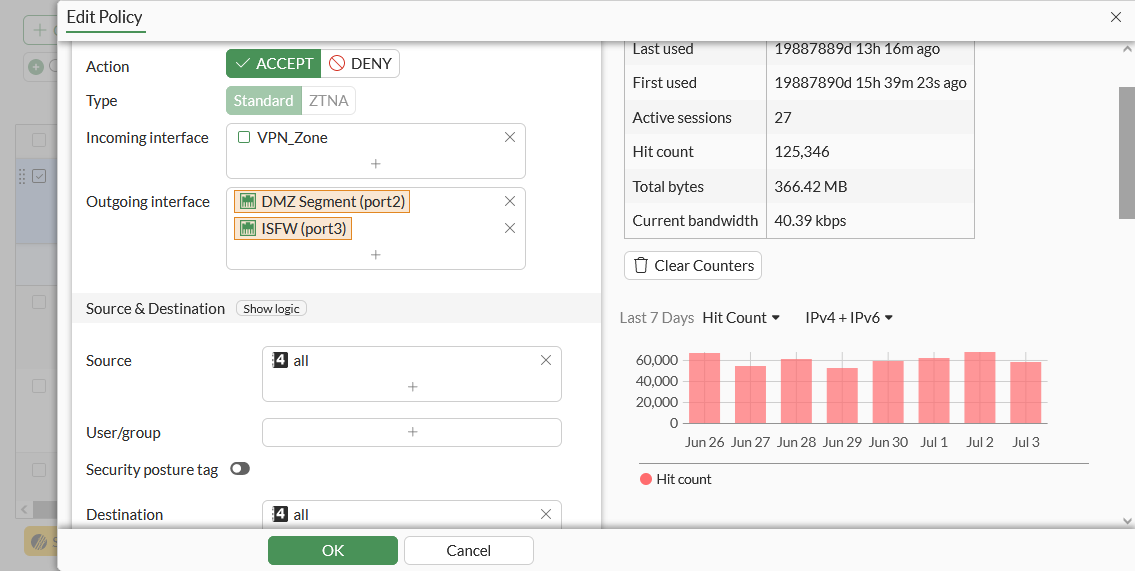Open the Hit Count metric dropdown
Screen dimensions: 1135x571
coord(741,318)
